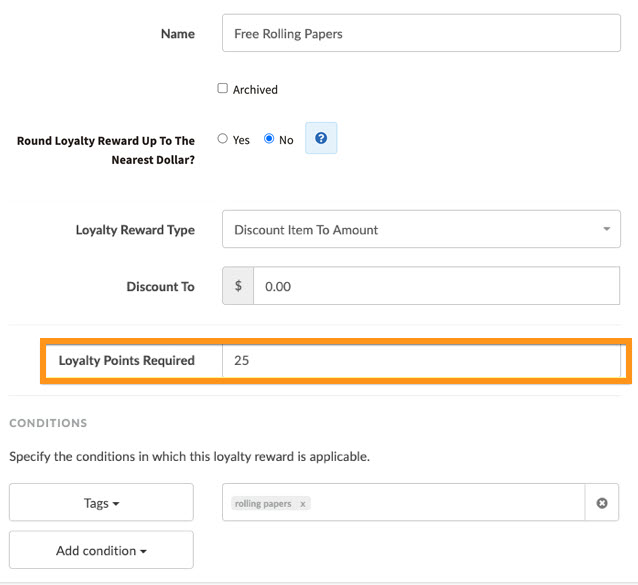Expand the Tags condition dropdown
638x585 pixels.
[x=101, y=502]
